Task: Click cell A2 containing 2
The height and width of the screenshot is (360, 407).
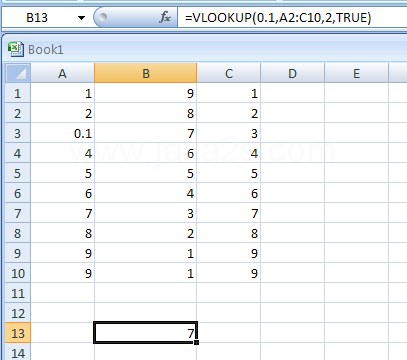Action: click(x=62, y=113)
